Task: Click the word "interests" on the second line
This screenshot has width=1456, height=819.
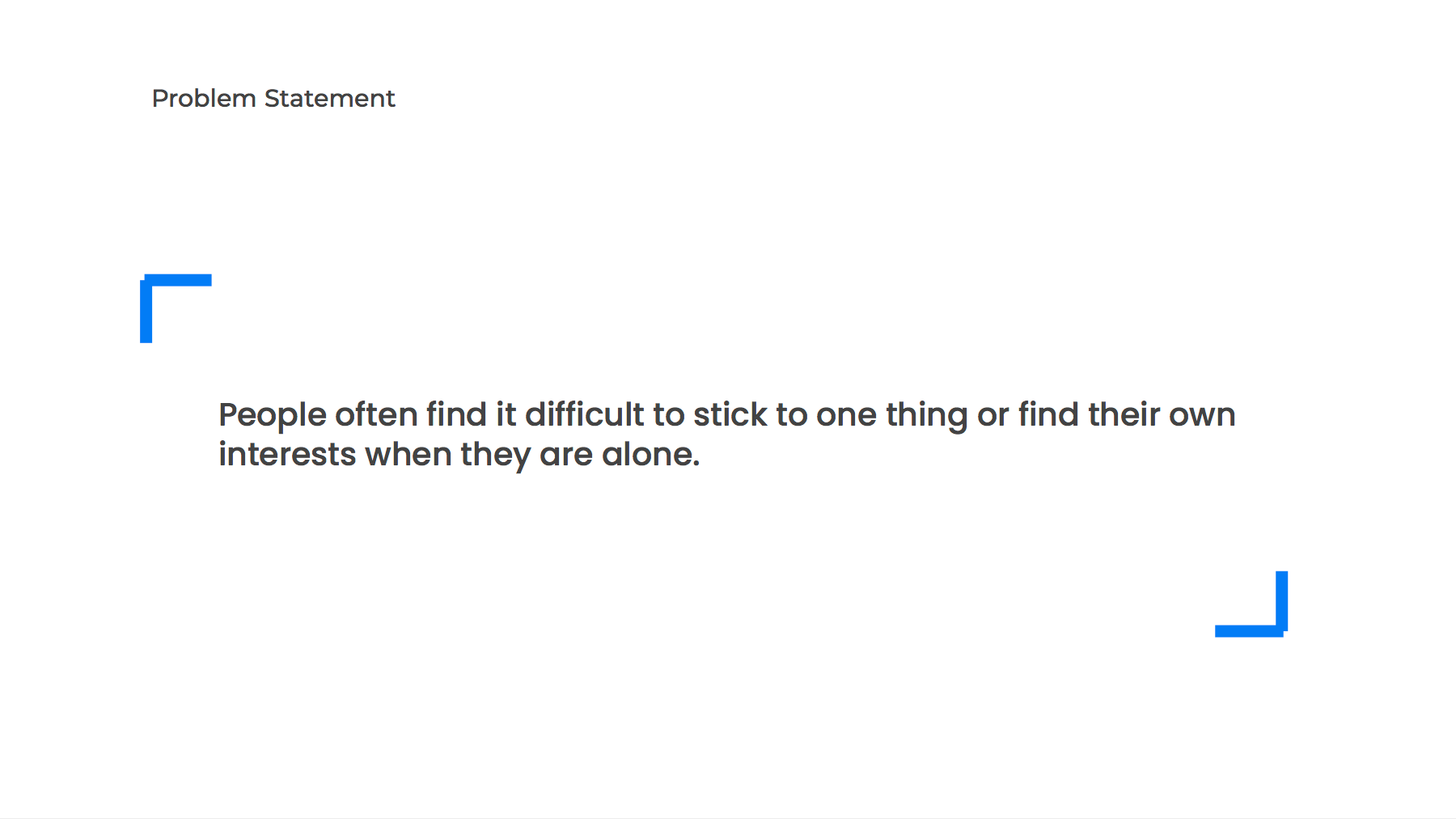Action: tap(287, 454)
